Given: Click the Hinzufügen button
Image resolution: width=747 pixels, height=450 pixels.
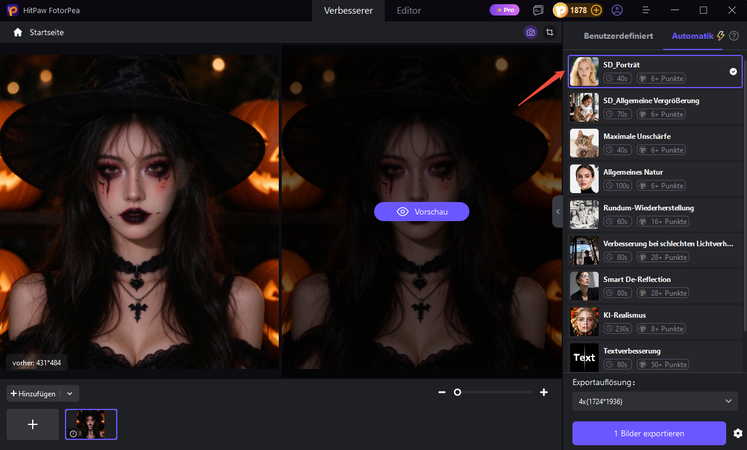Looking at the screenshot, I should 33,394.
